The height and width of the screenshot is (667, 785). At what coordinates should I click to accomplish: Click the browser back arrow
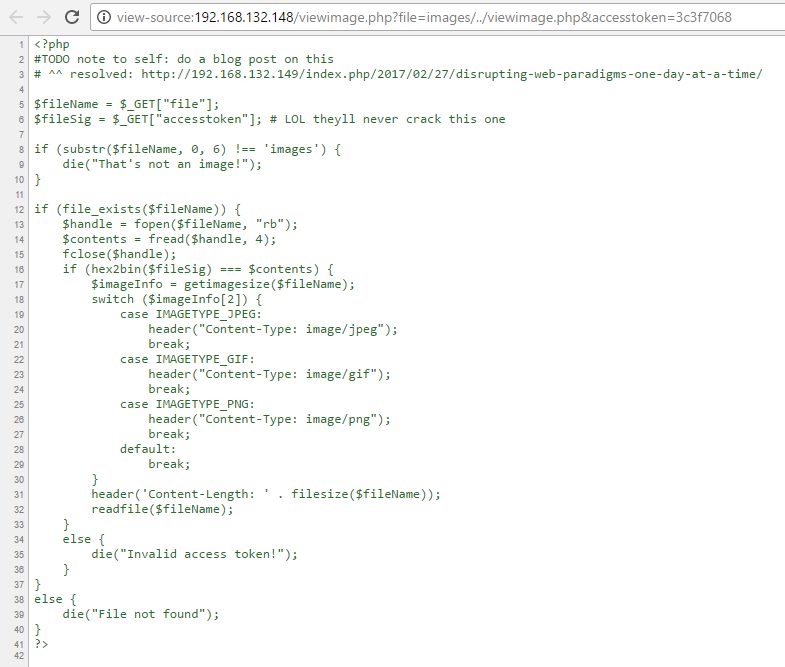[x=16, y=17]
